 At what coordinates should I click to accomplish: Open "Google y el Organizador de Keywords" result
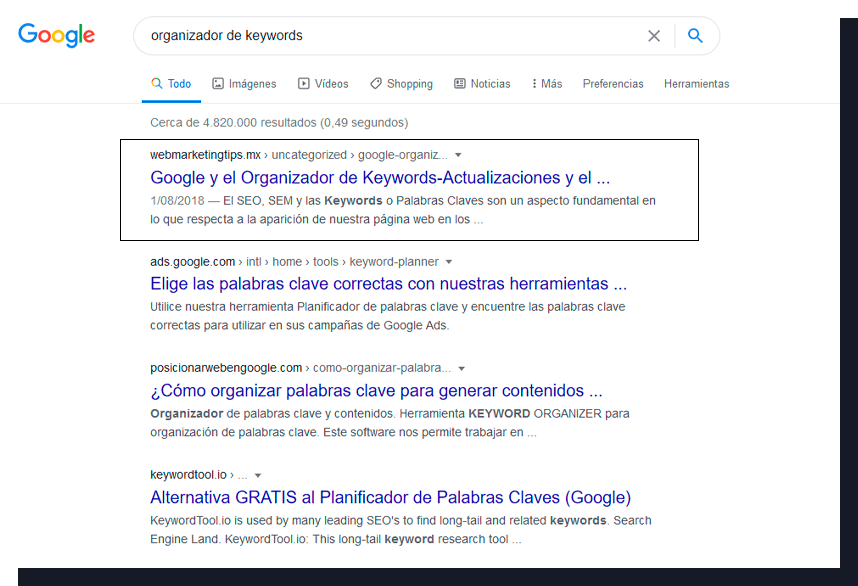379,178
